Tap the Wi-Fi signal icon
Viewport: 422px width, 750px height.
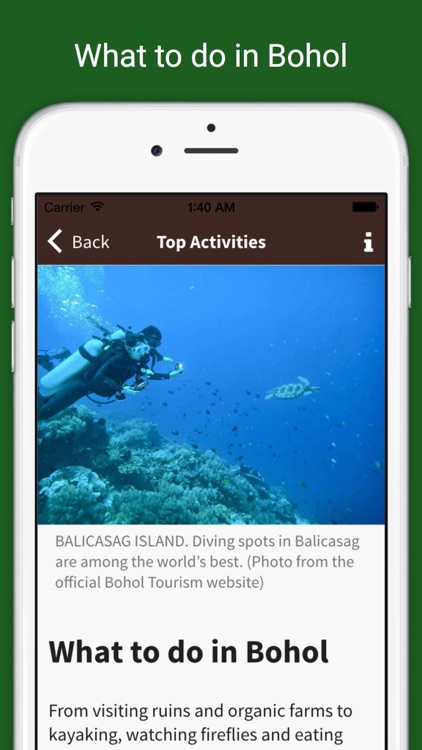[x=98, y=207]
